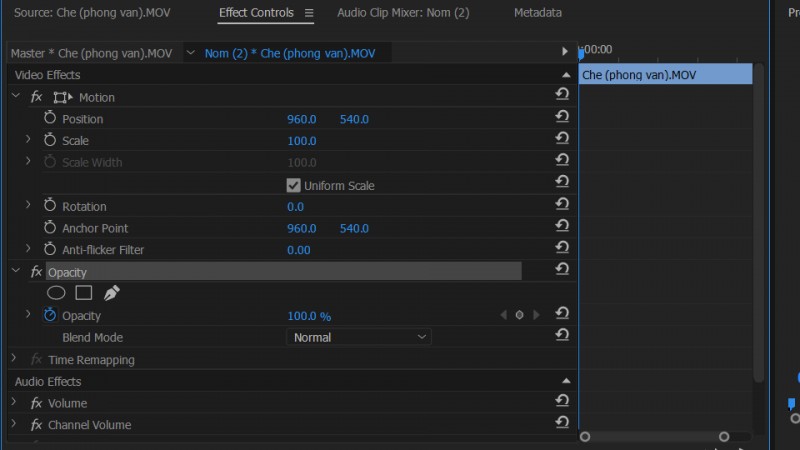Toggle the Motion fx effect on/off
The width and height of the screenshot is (800, 450).
(36, 97)
